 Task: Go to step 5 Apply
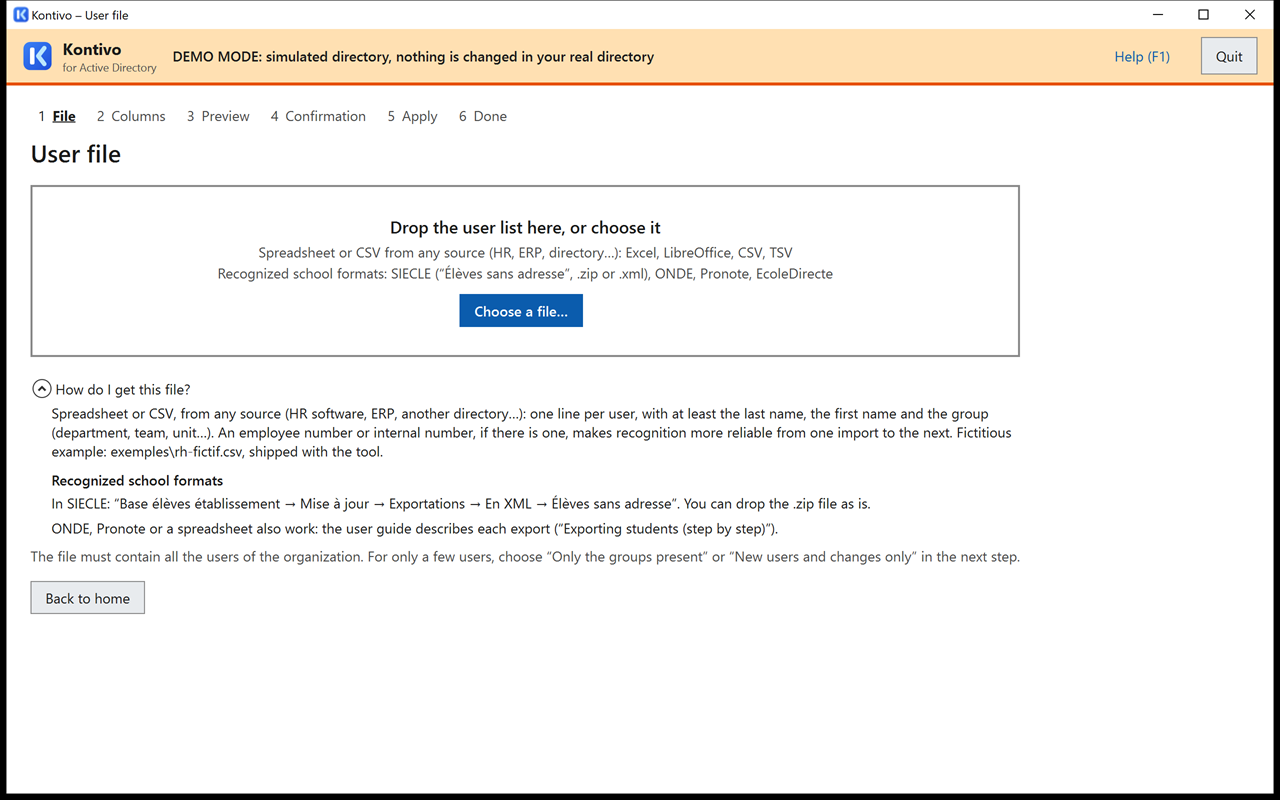point(412,116)
